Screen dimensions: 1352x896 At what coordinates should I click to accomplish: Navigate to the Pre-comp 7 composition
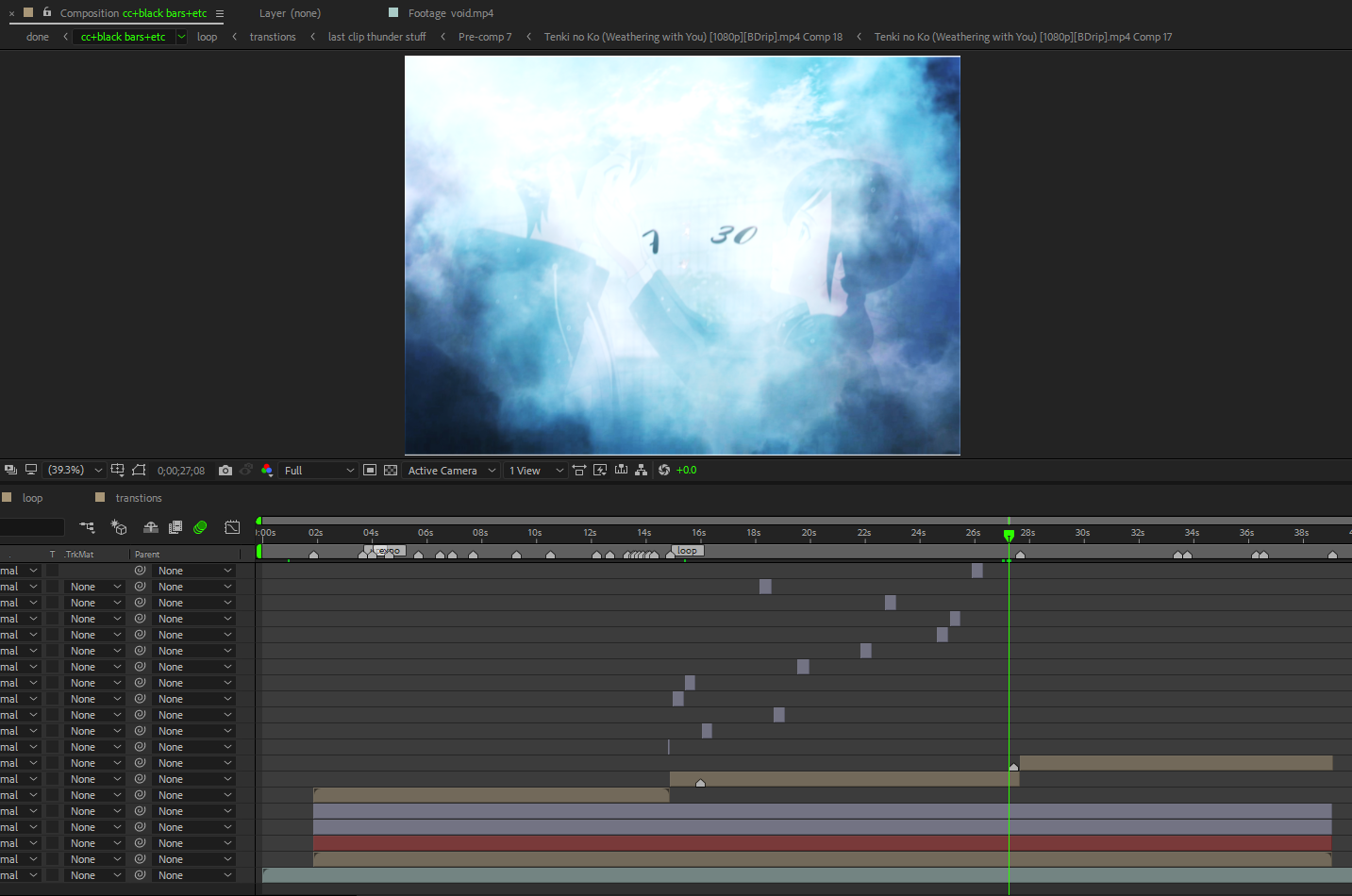click(485, 37)
